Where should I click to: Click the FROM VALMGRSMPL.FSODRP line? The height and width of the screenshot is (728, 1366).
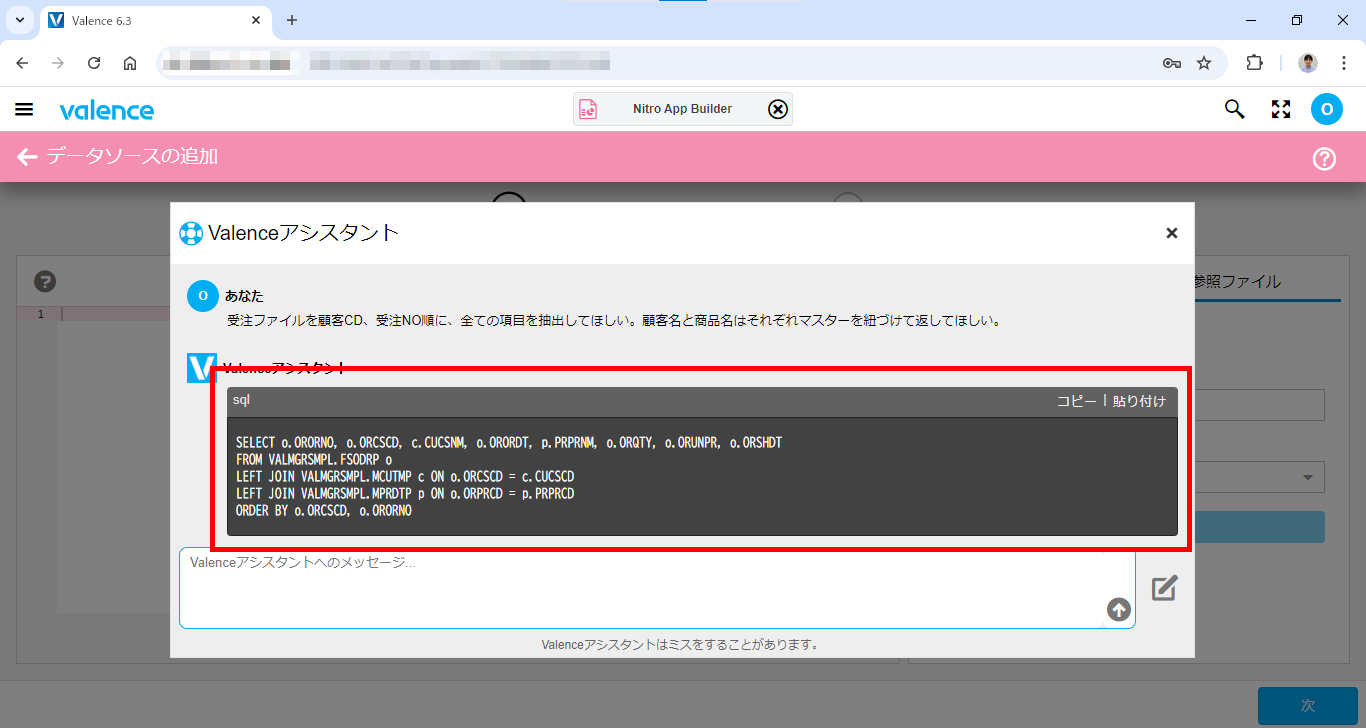[x=313, y=459]
